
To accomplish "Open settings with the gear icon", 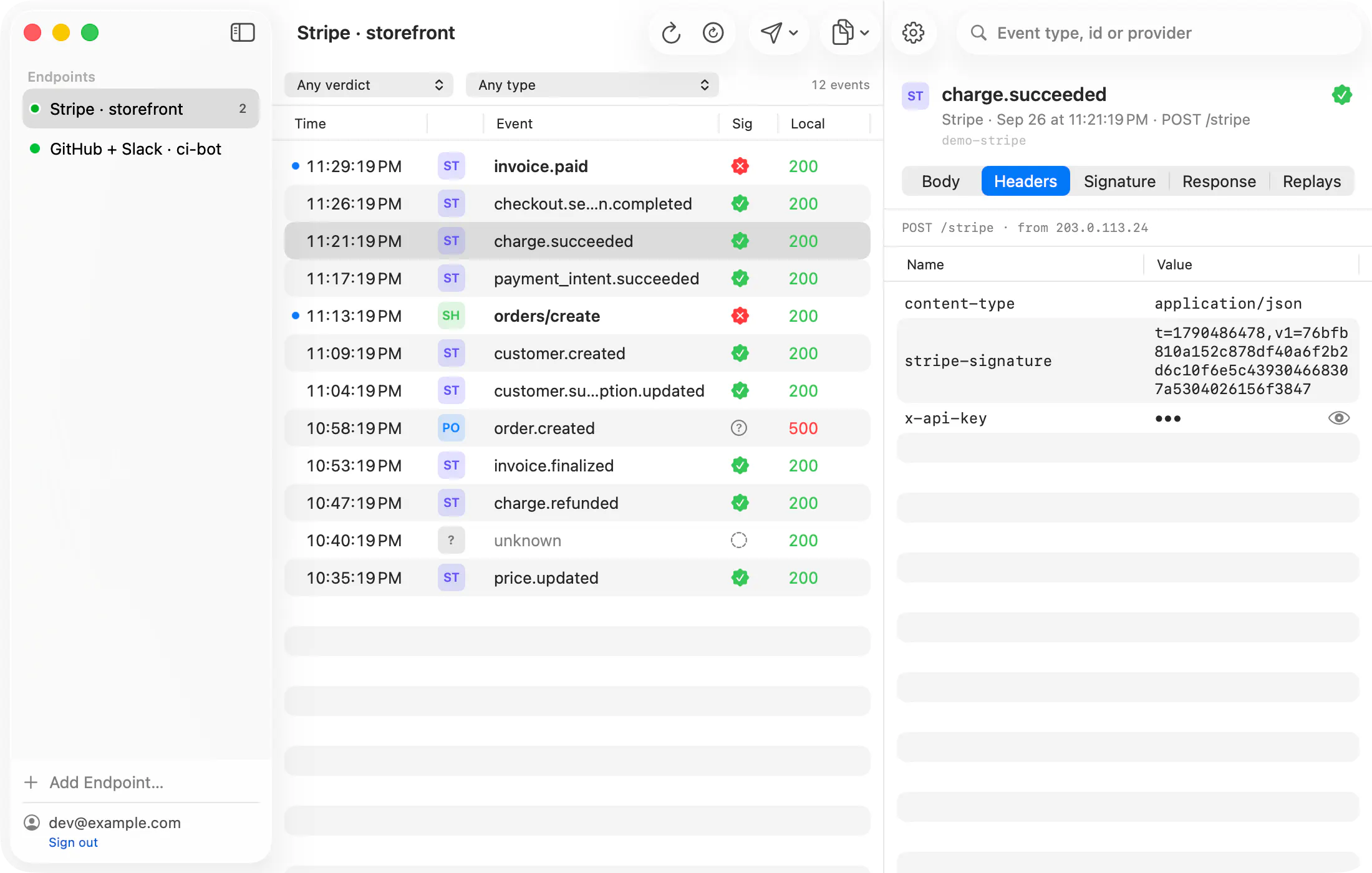I will pyautogui.click(x=914, y=32).
